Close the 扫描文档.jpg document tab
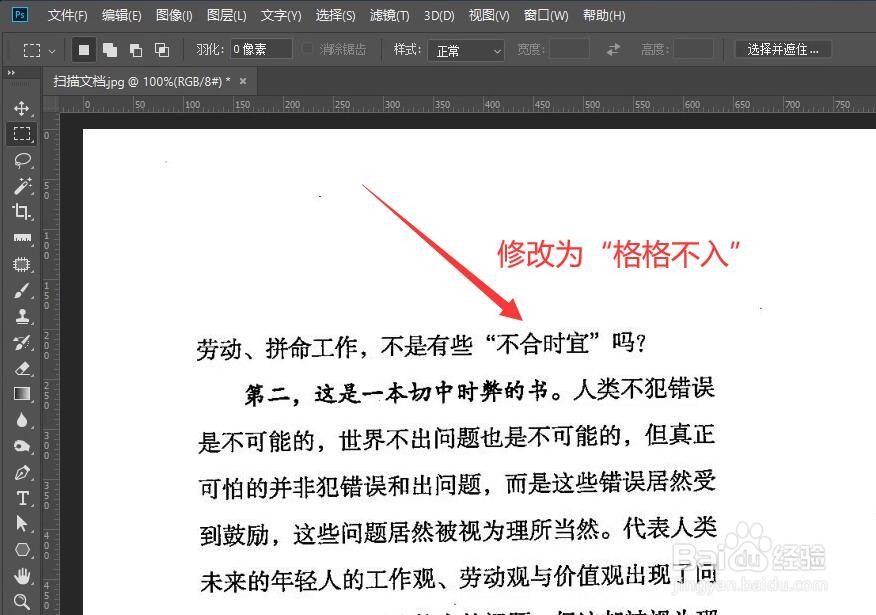 pyautogui.click(x=243, y=82)
